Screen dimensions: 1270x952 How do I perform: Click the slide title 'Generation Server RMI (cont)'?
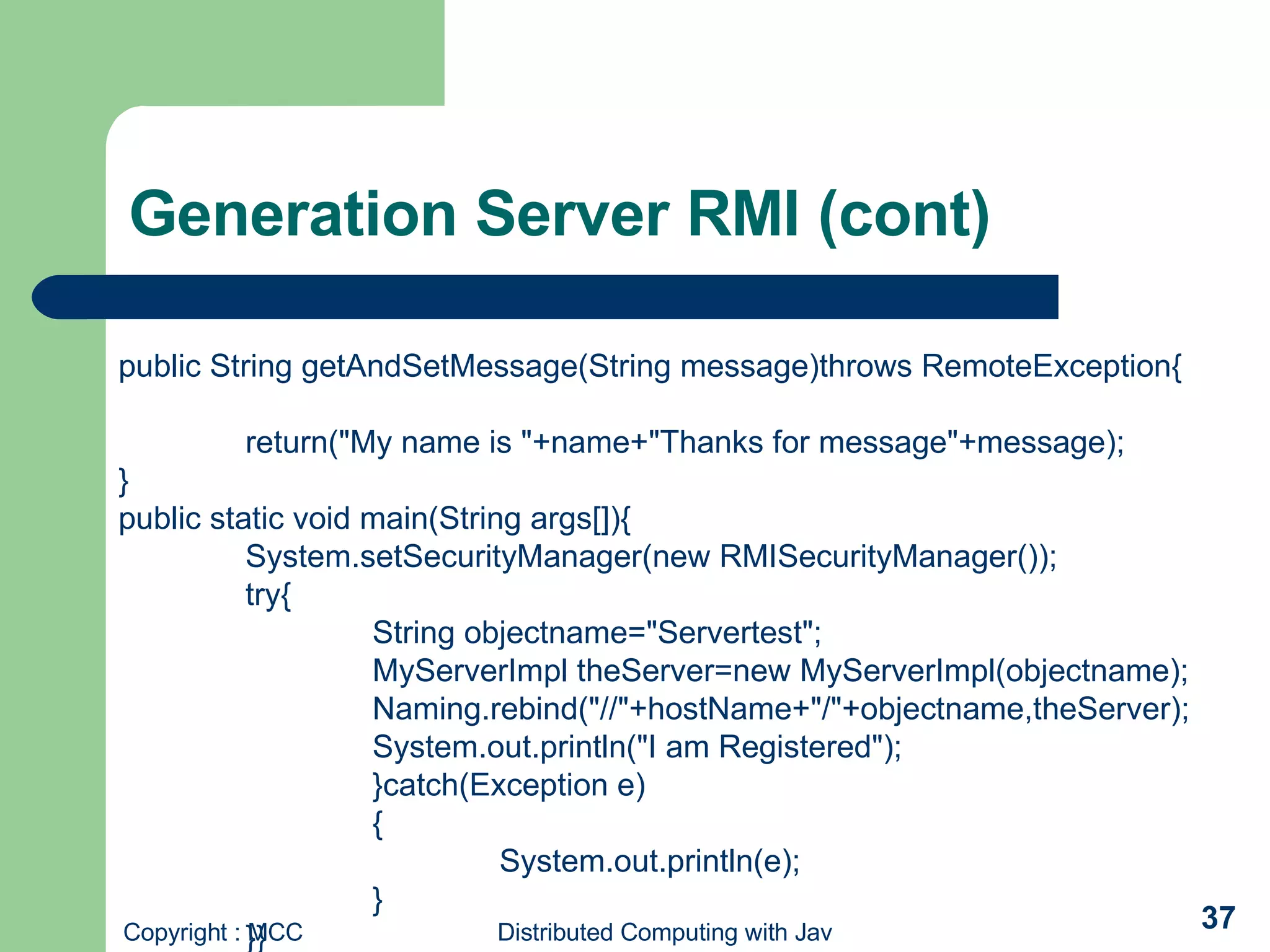[559, 214]
